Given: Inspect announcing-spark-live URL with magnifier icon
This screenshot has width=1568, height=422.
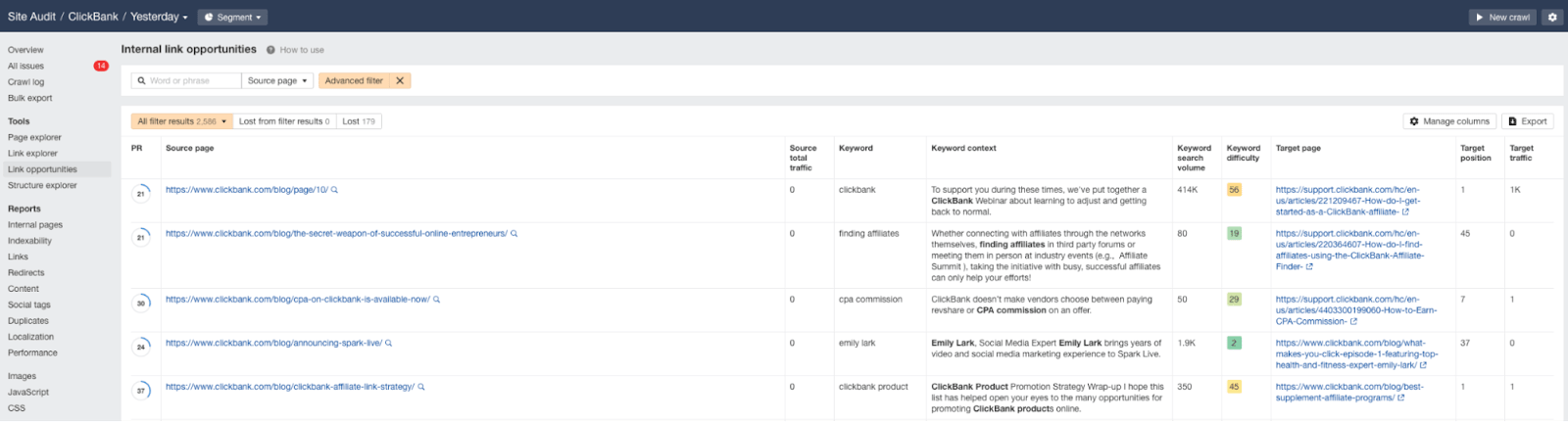Looking at the screenshot, I should [388, 344].
